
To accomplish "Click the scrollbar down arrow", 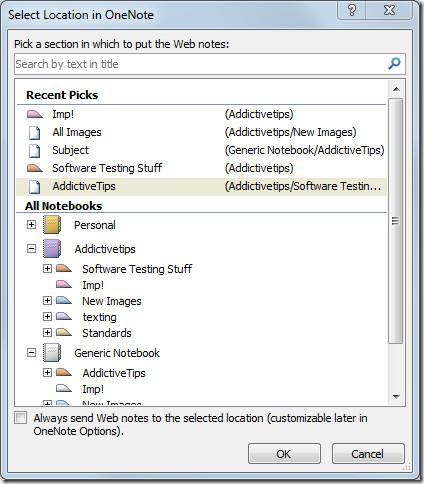I will [396, 396].
